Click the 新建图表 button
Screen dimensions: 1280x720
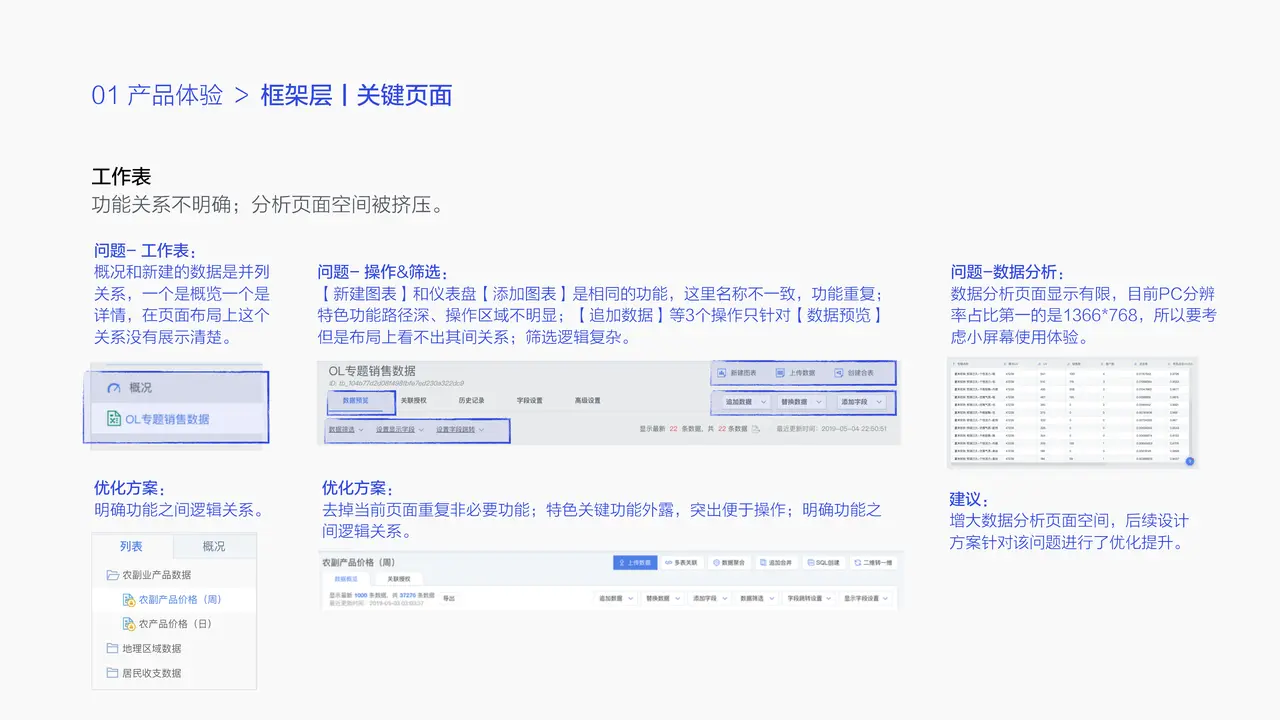point(736,372)
